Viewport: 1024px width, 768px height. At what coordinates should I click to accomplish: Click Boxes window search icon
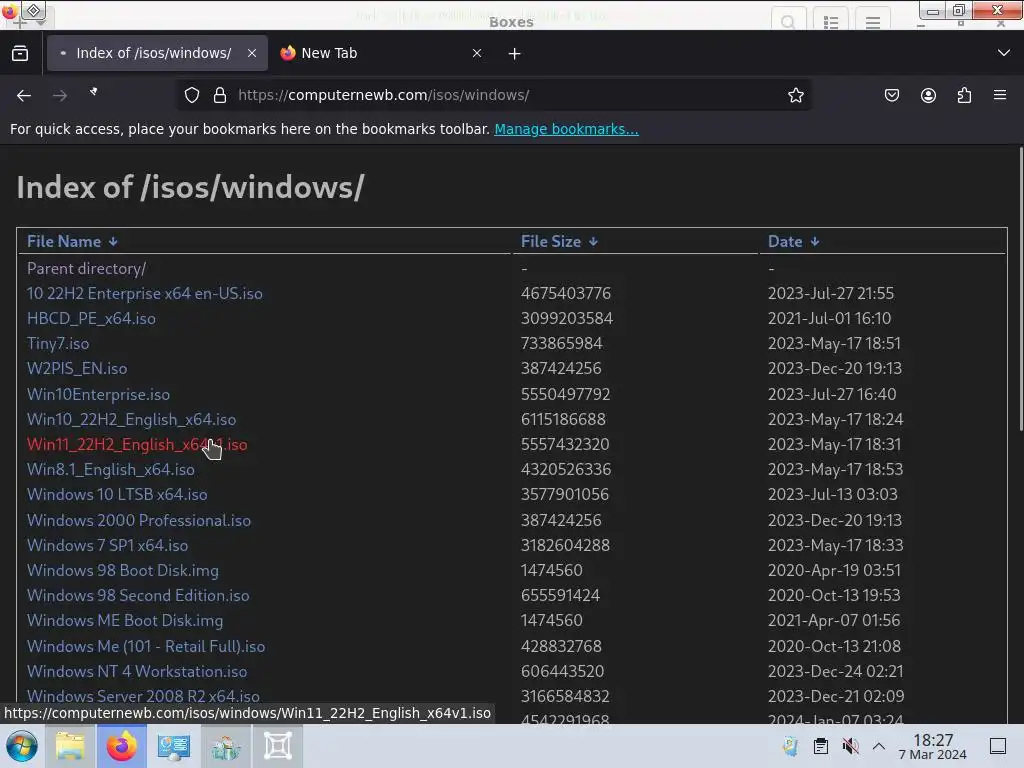pos(788,22)
